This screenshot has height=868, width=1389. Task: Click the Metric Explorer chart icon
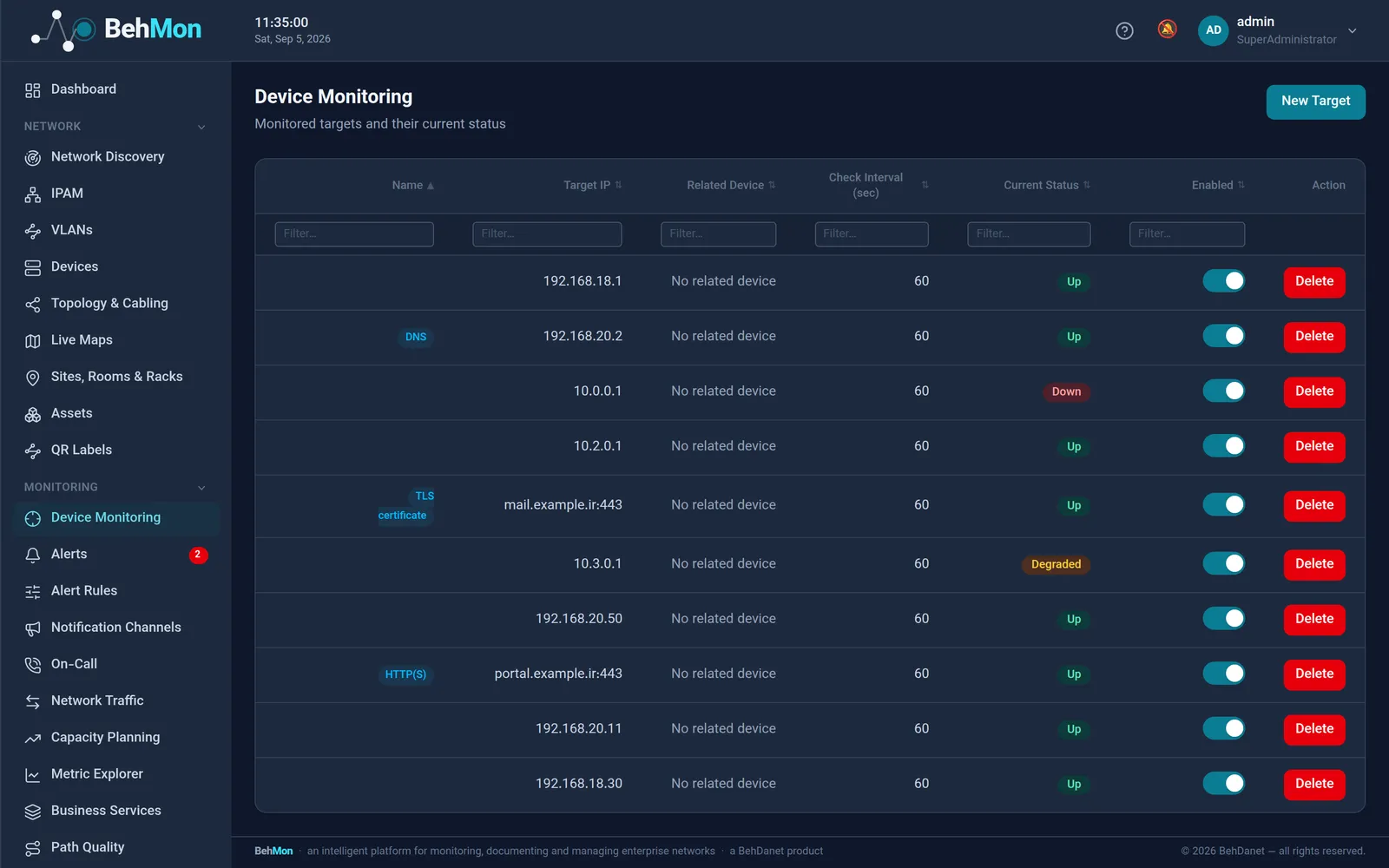pos(33,775)
